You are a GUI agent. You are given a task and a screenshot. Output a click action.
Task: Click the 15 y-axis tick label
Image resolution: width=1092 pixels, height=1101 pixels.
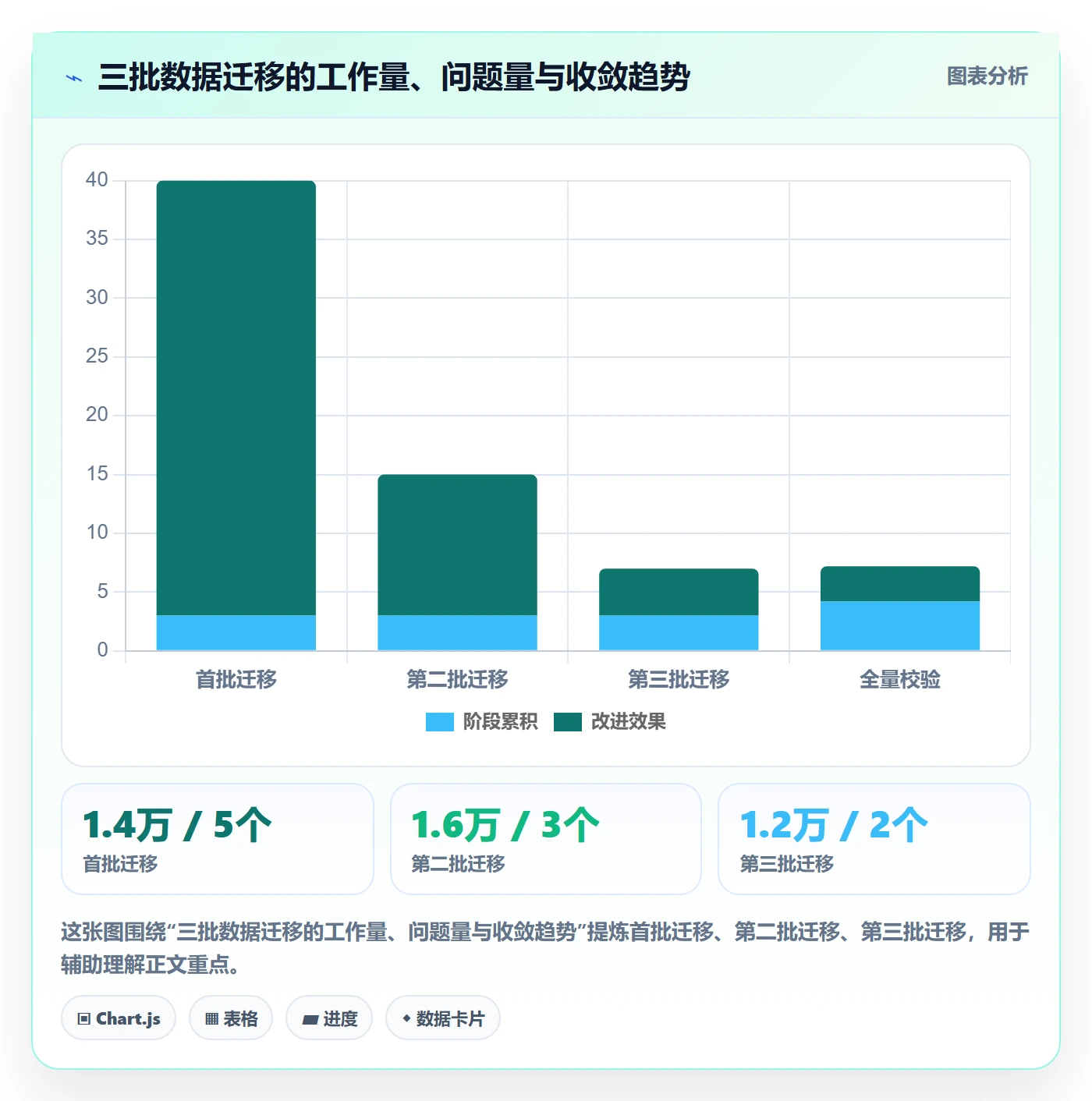pos(97,474)
